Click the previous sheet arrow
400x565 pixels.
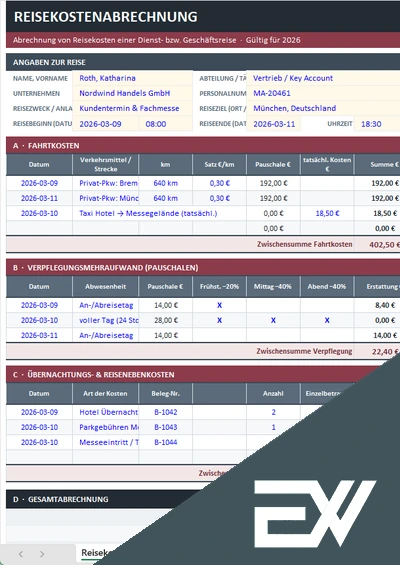coord(21,554)
